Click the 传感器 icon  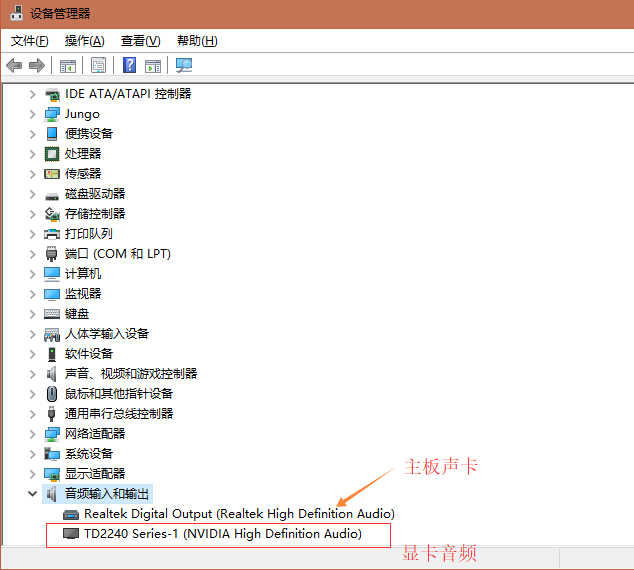(x=52, y=174)
